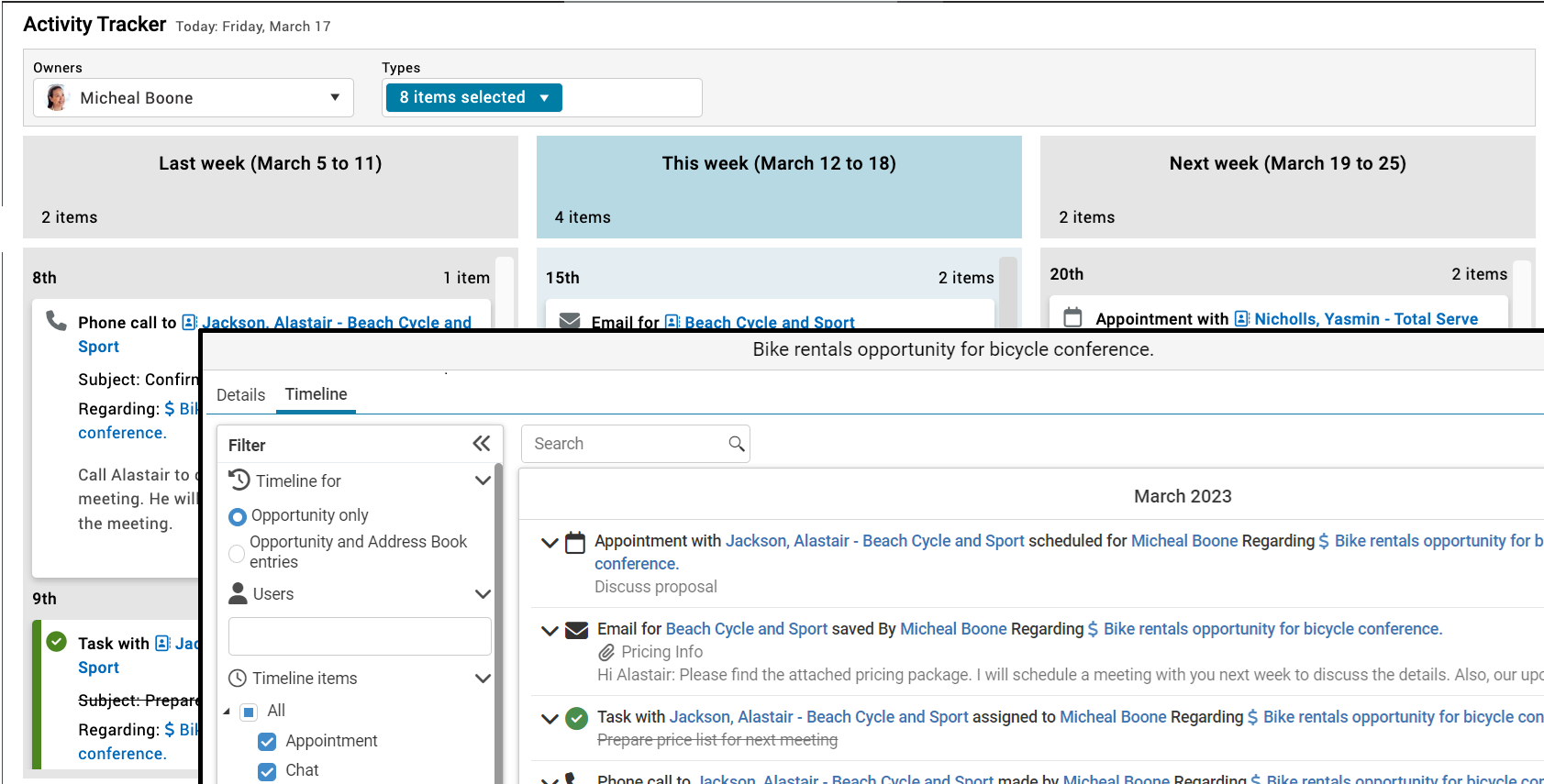
Task: Click the Pricing Info attachment name
Action: coord(662,652)
